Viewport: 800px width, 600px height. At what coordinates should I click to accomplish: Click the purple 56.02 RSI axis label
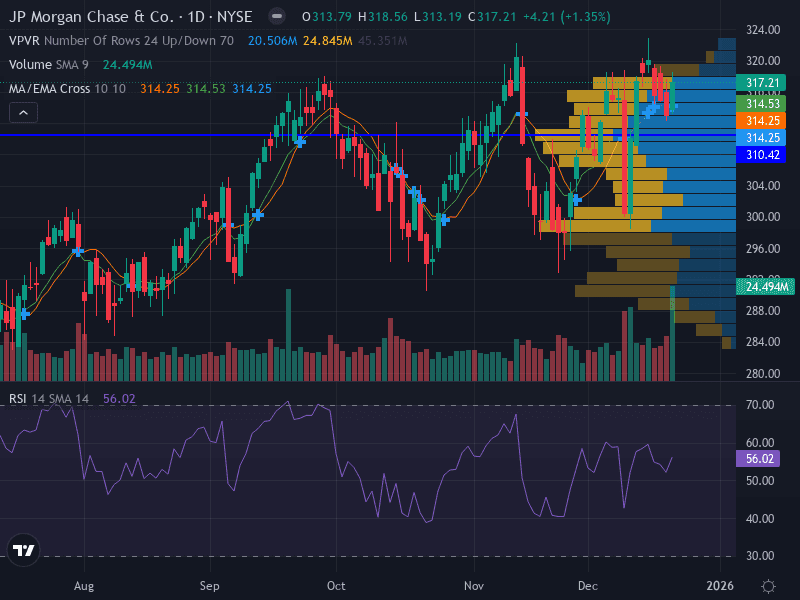pos(758,459)
